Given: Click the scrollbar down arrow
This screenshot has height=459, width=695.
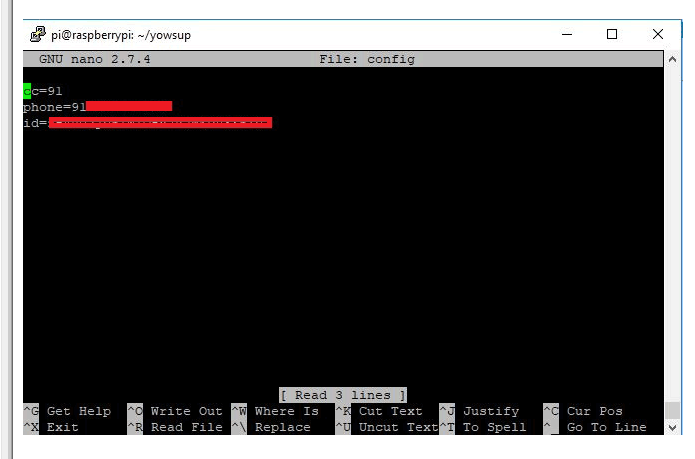Looking at the screenshot, I should click(672, 428).
